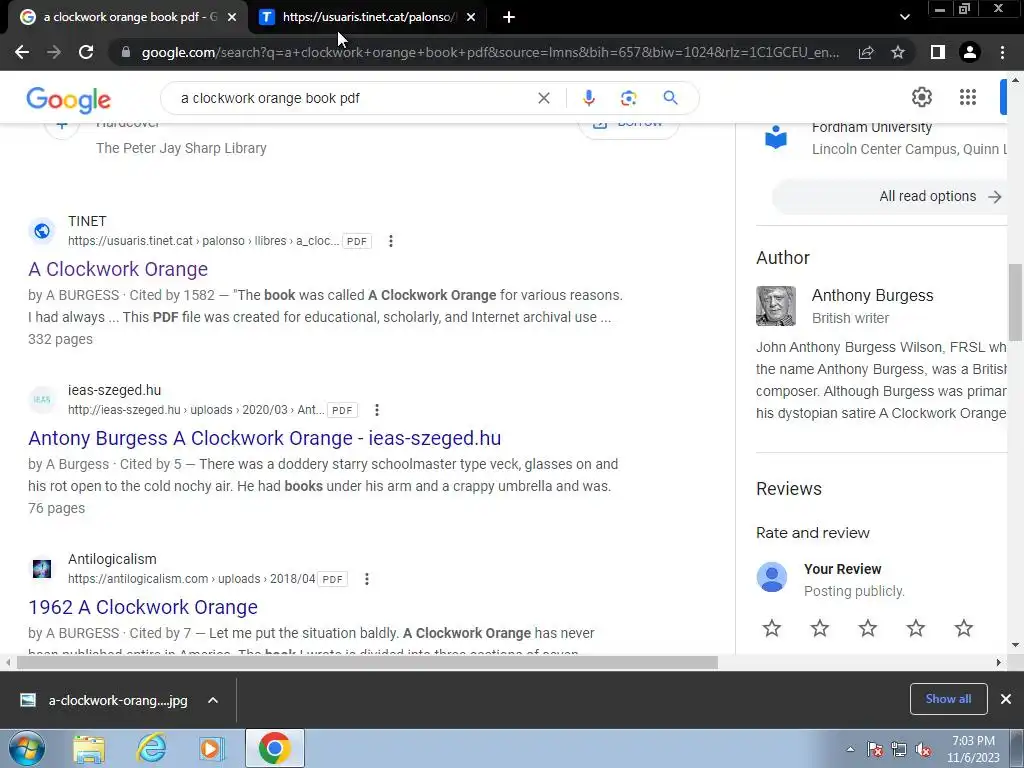Click the Antilogicalism site favicon
This screenshot has width=1024, height=768.
tap(42, 569)
